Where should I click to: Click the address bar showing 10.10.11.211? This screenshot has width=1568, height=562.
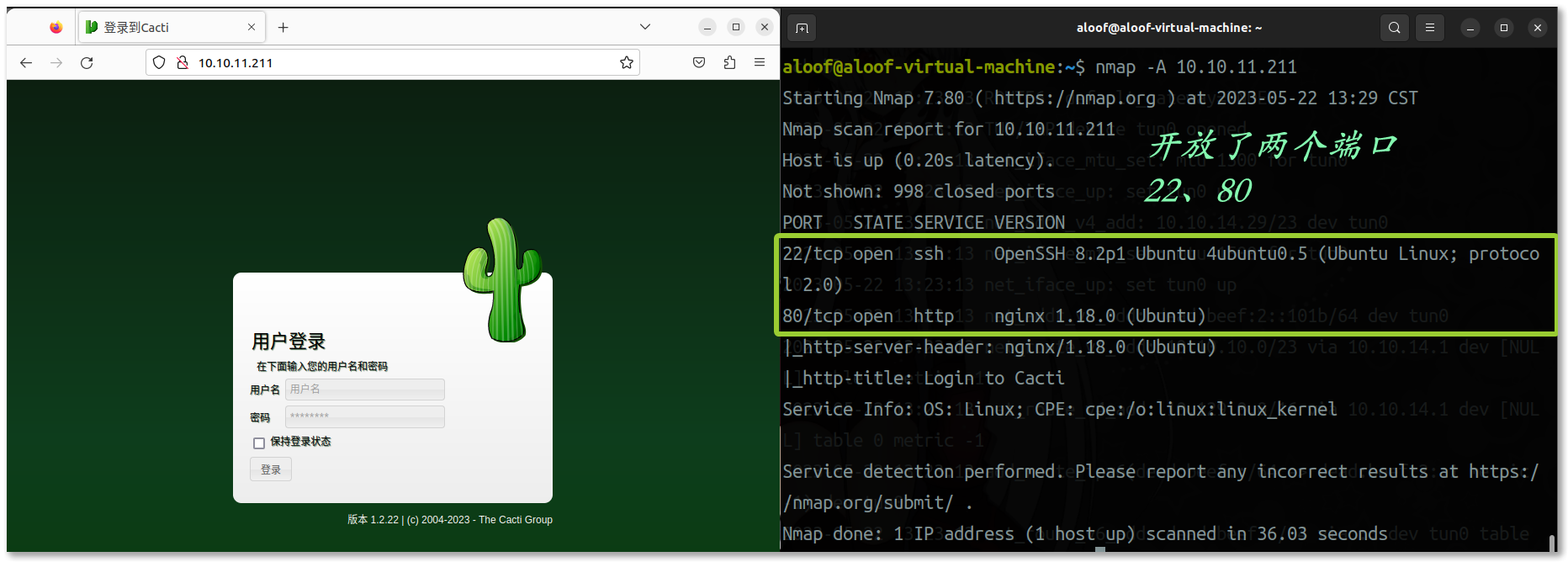click(x=395, y=63)
